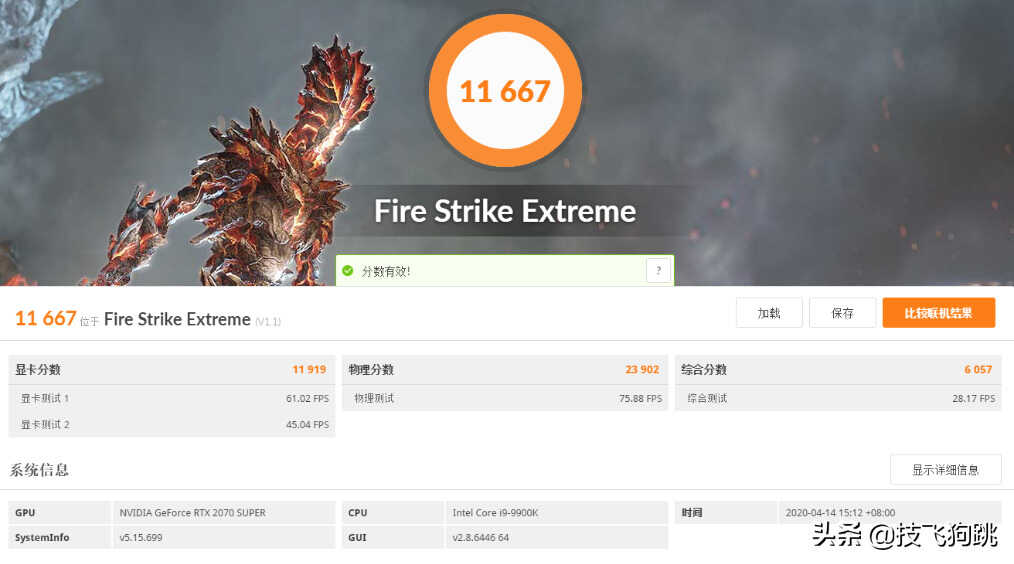Screen dimensions: 1014x564
Task: Click the 分数有效 valid score message bar
Action: [505, 270]
